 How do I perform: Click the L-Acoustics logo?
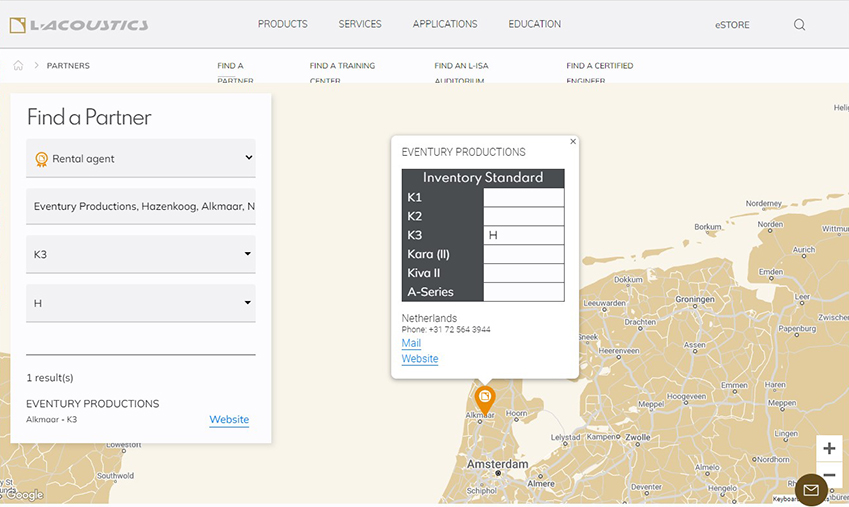point(78,25)
